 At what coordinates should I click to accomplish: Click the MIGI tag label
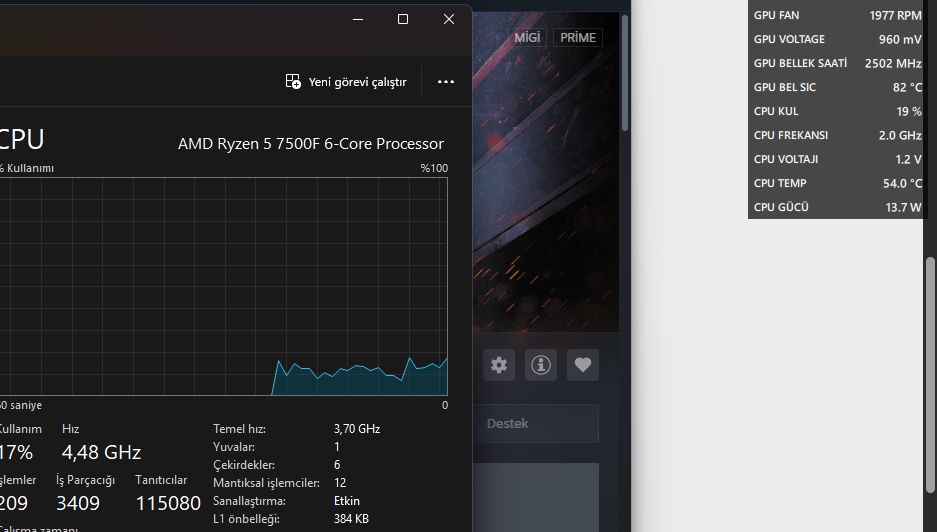tap(527, 38)
